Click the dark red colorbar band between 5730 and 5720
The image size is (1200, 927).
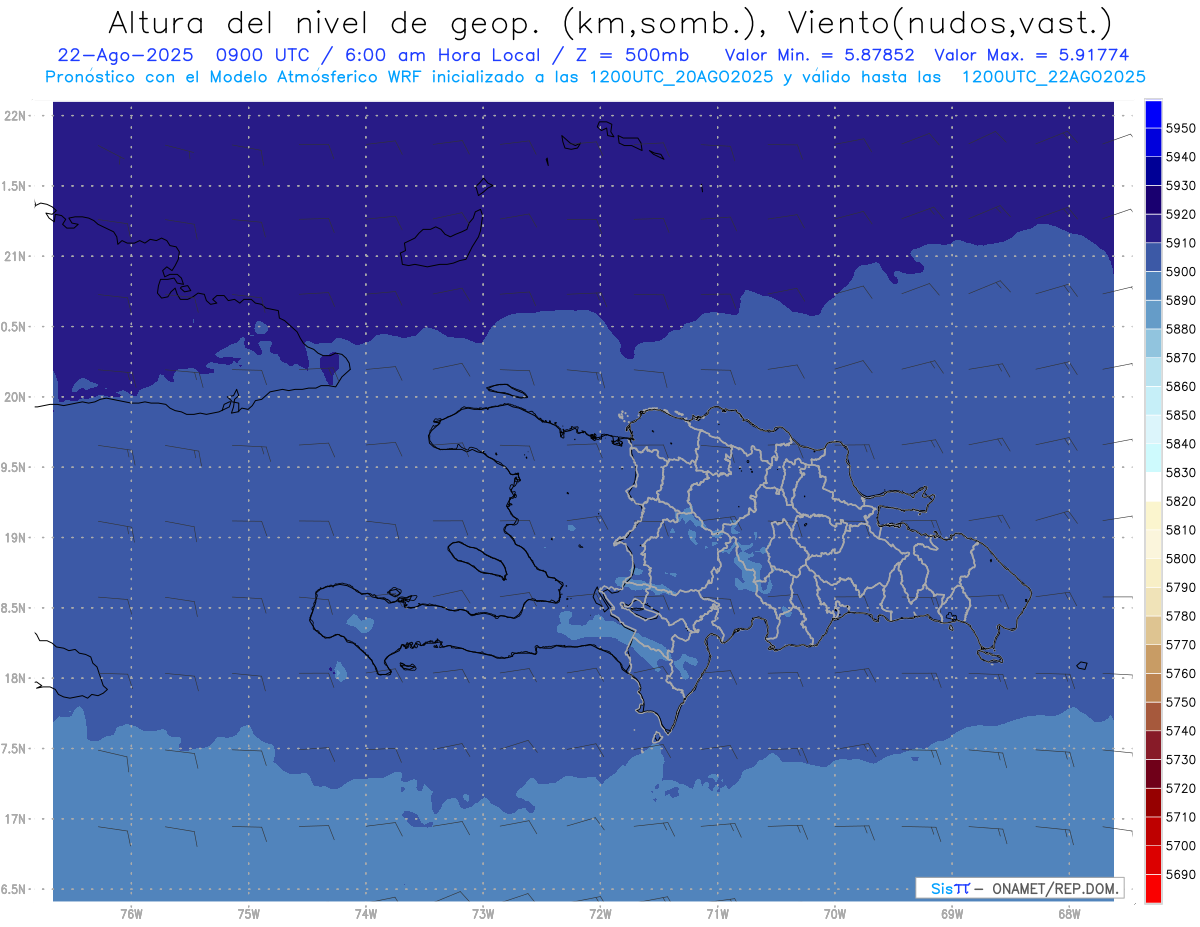1153,774
